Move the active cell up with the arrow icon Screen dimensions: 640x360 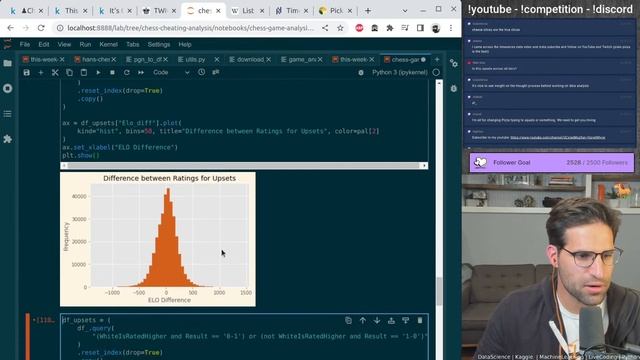pyautogui.click(x=362, y=320)
